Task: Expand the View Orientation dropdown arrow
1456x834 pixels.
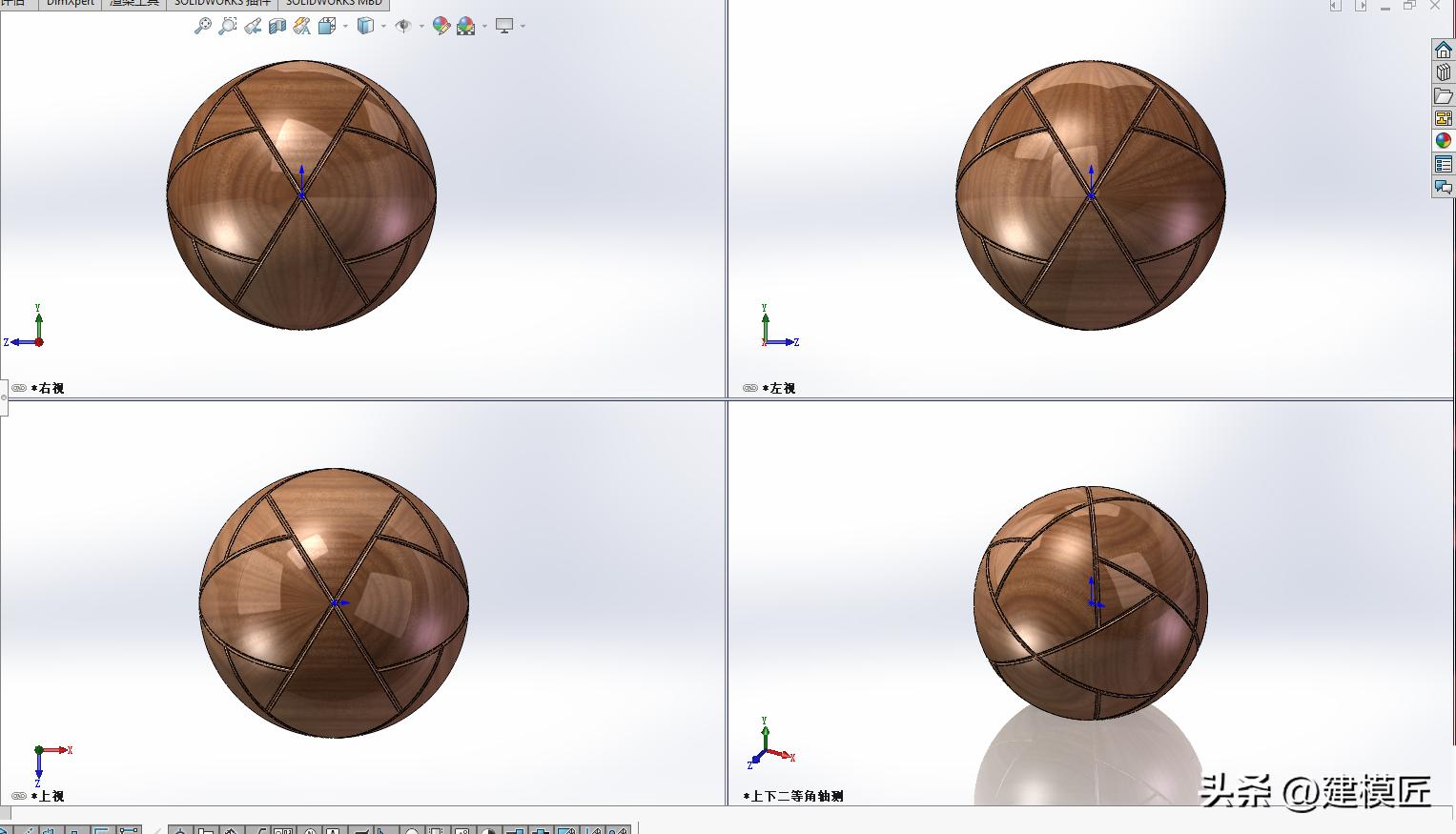Action: (x=344, y=26)
